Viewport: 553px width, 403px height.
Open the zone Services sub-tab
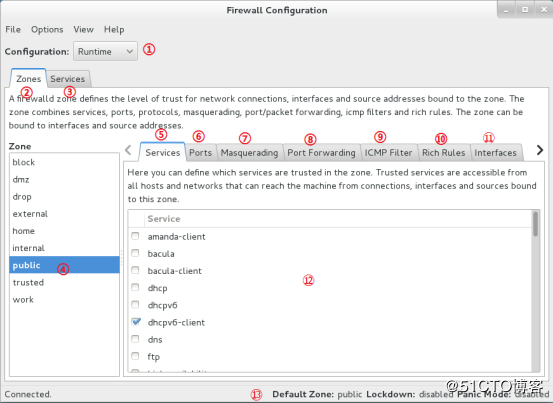coord(163,153)
